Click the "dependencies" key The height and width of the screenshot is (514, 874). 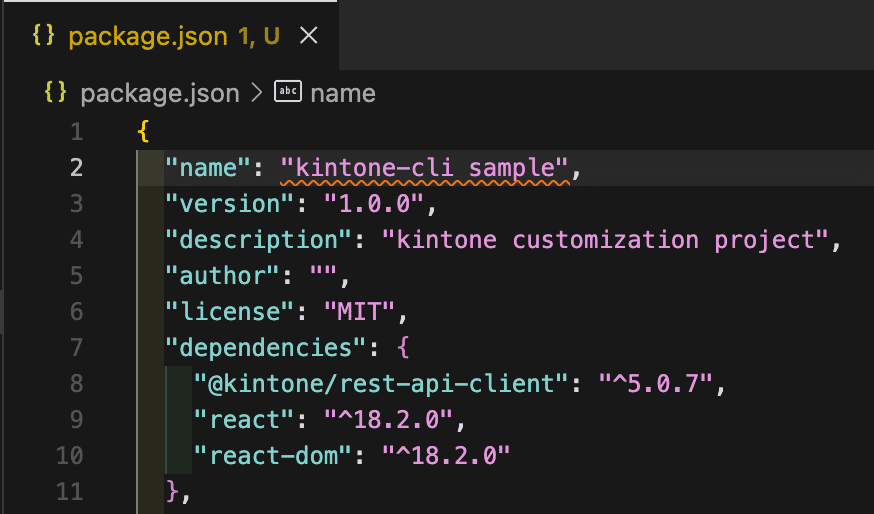click(x=266, y=348)
